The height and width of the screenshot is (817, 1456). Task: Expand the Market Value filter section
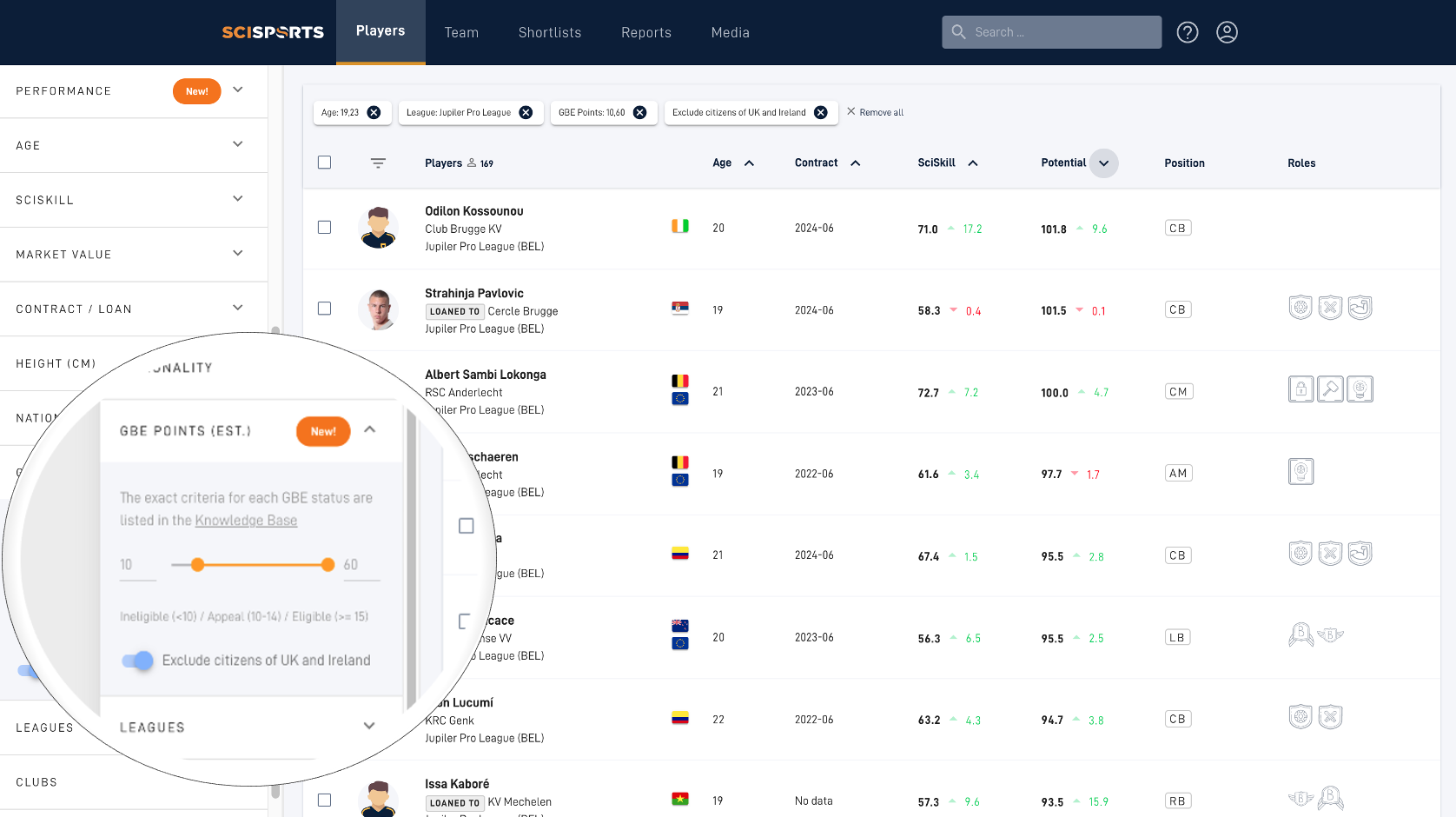[238, 253]
